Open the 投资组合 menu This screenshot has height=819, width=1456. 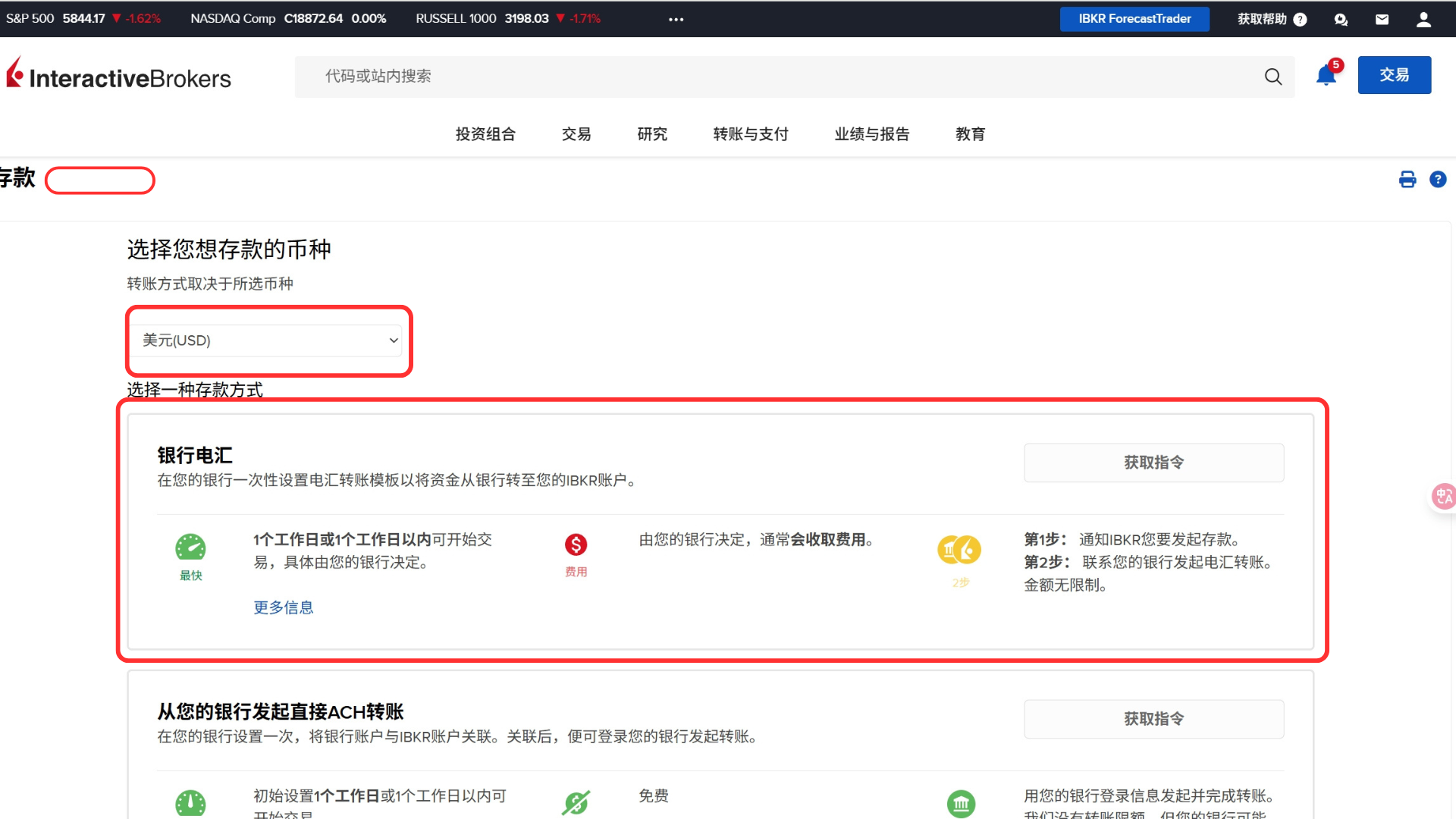[485, 134]
